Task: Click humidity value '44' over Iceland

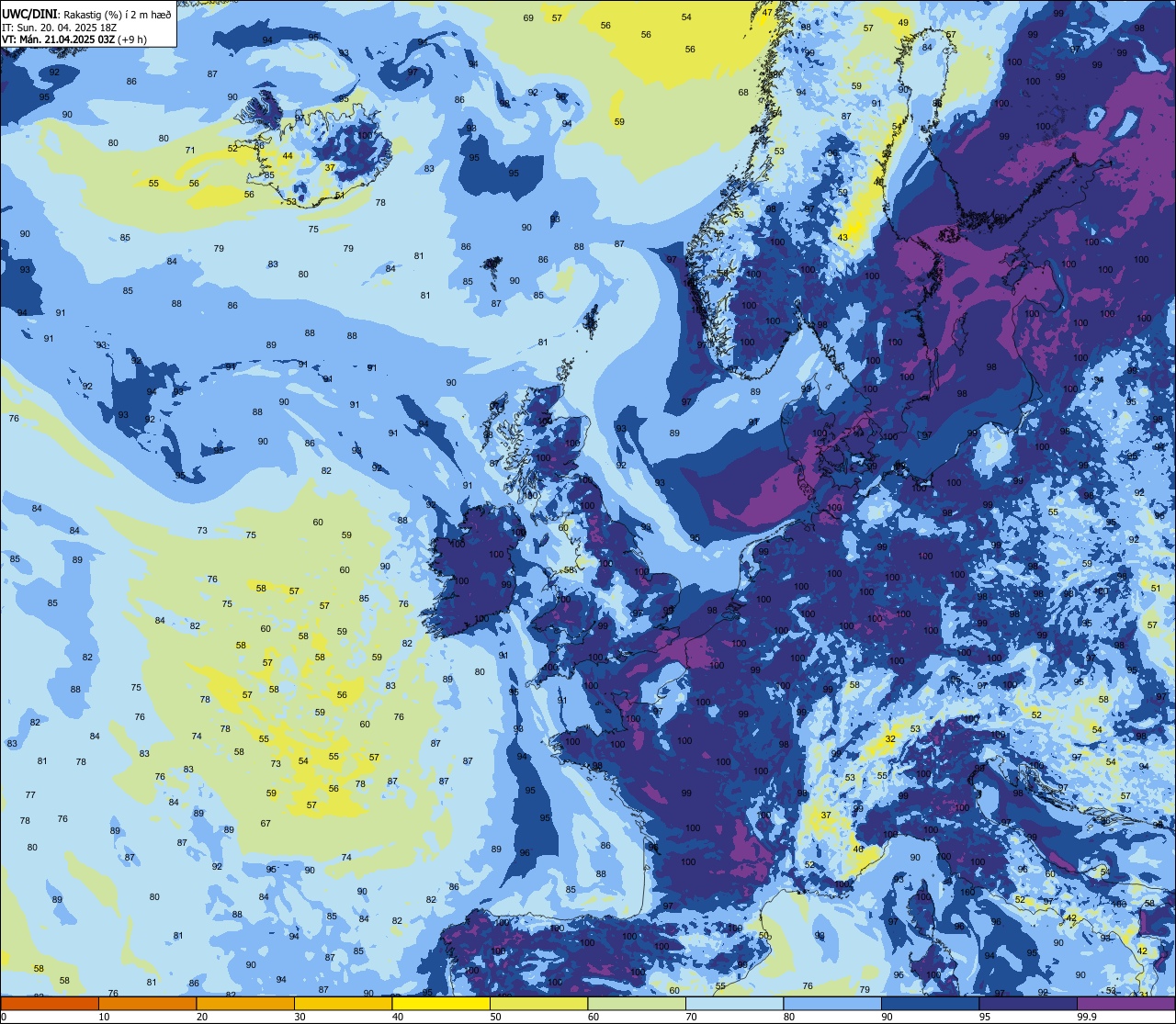Action: tap(288, 156)
